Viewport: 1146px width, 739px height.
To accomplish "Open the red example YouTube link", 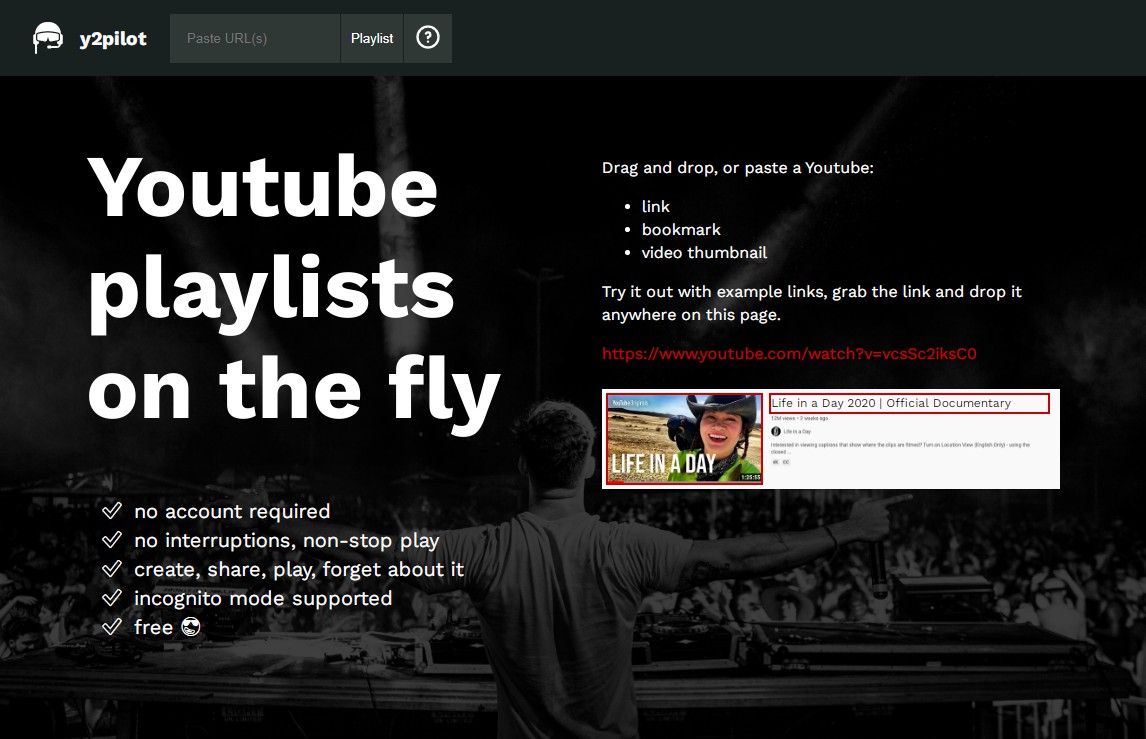I will click(x=789, y=353).
